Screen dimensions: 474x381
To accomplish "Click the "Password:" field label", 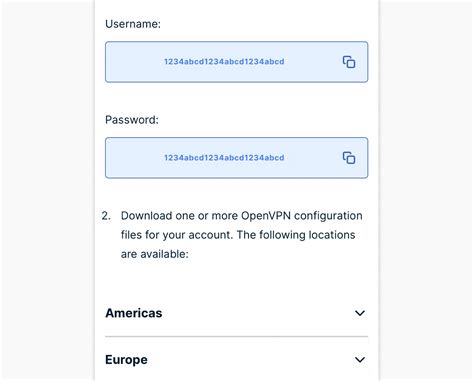I will tap(132, 120).
